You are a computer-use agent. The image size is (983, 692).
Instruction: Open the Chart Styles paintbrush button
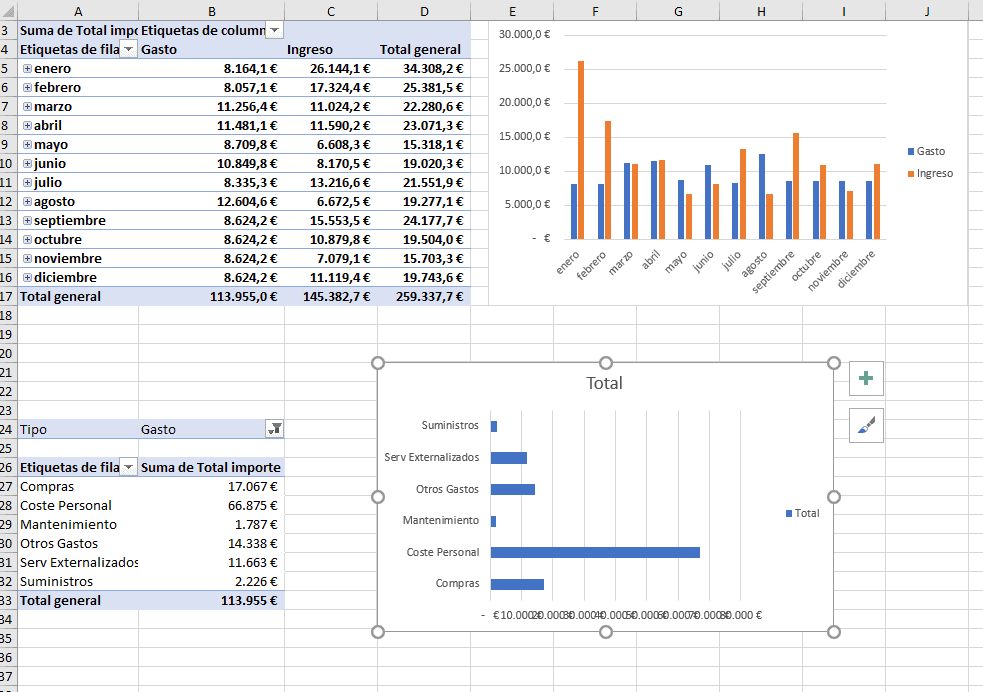point(866,426)
